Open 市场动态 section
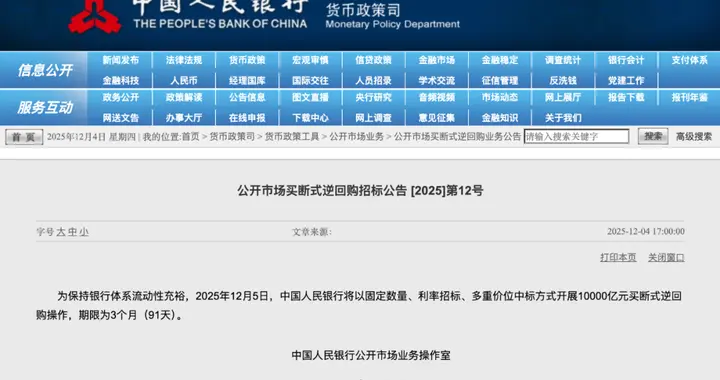 (x=500, y=97)
